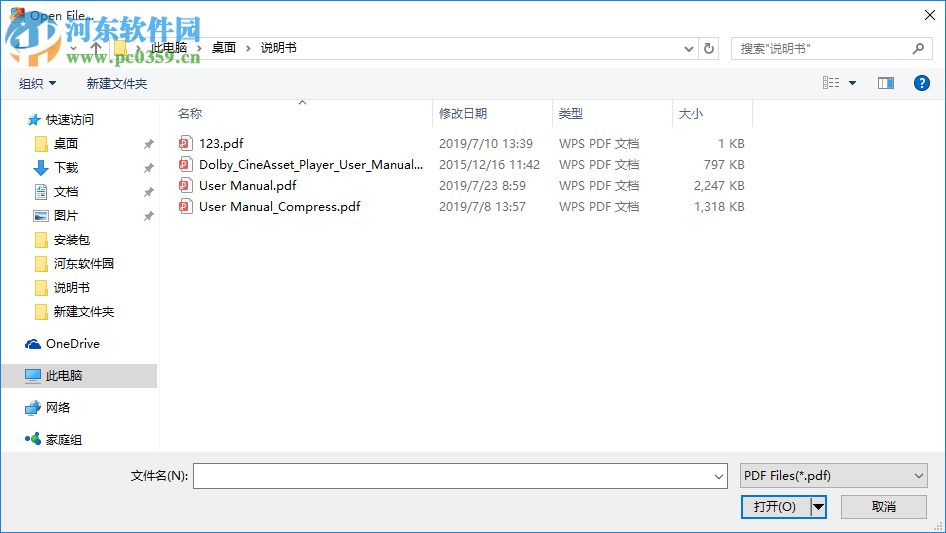Select 快速访问 label in the navigation pane
Image resolution: width=946 pixels, height=533 pixels.
[70, 120]
